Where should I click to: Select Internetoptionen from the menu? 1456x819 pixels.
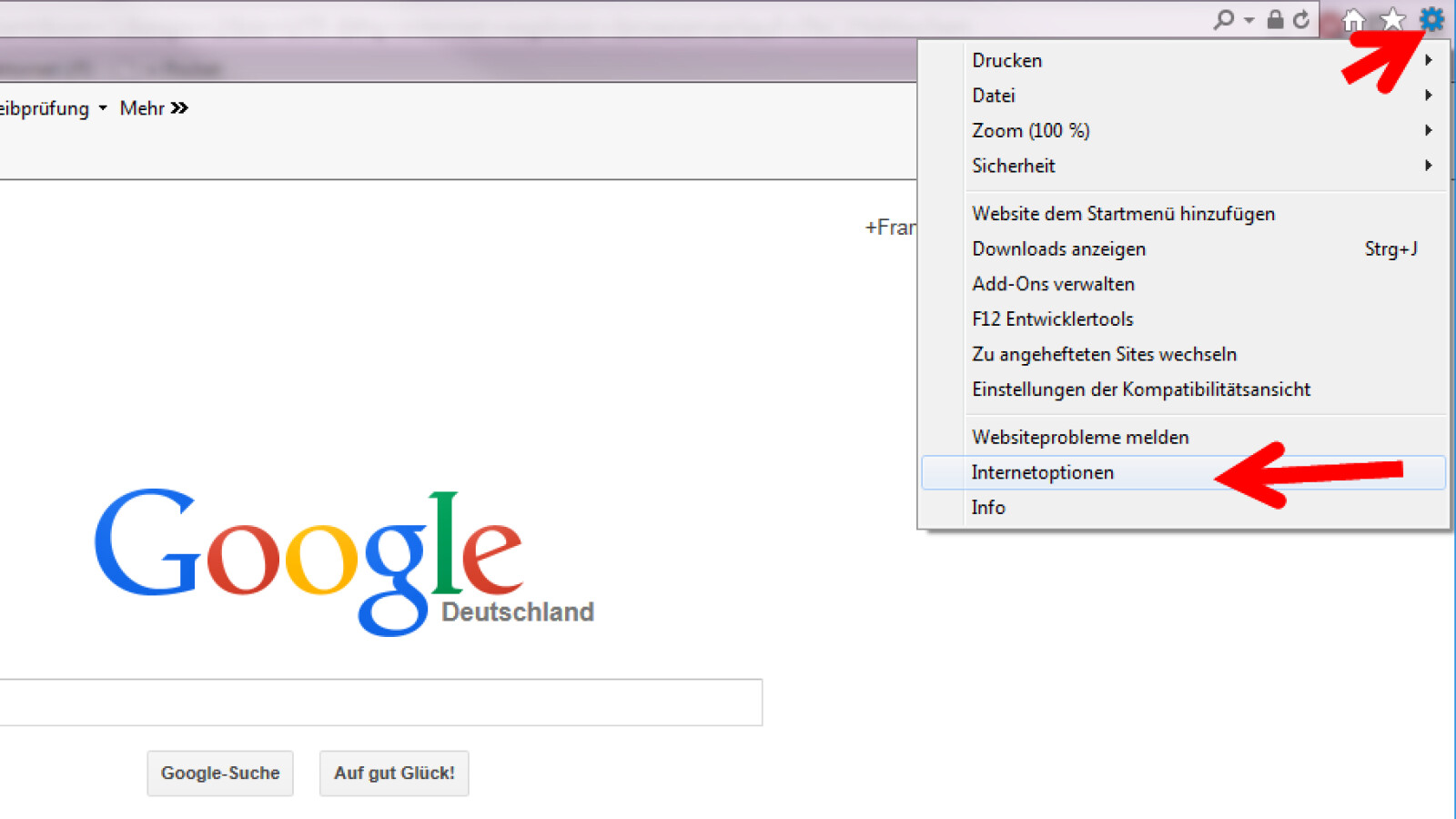click(1043, 472)
